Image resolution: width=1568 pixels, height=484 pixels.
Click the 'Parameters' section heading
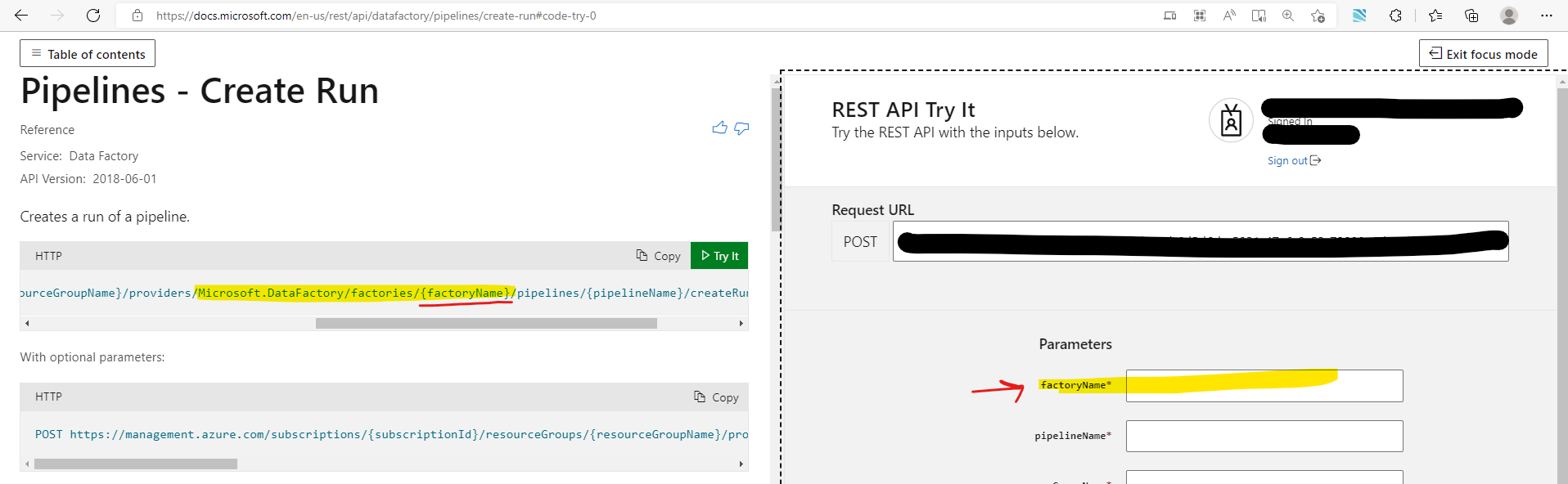pyautogui.click(x=1075, y=344)
